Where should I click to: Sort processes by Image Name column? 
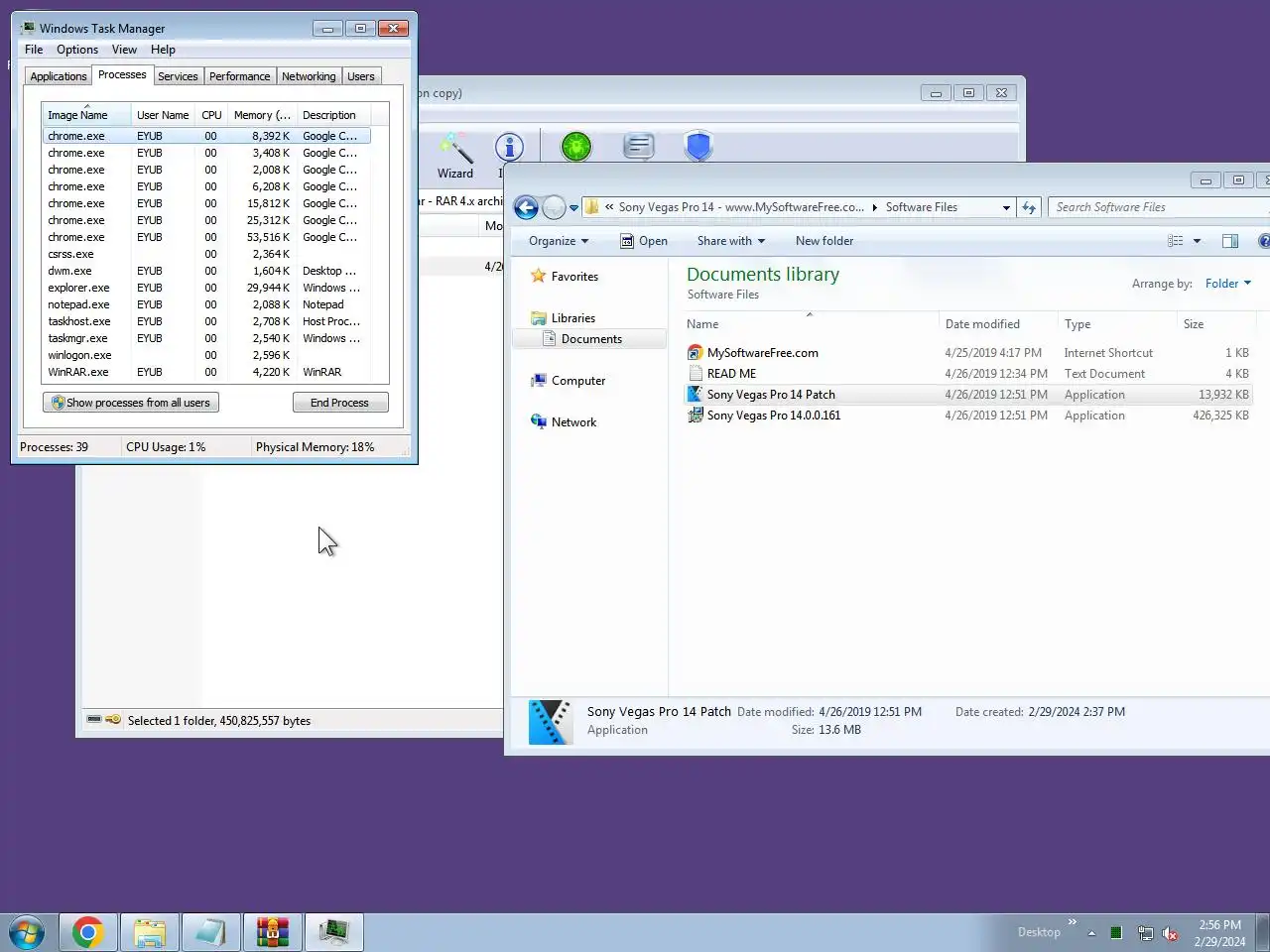coord(86,115)
